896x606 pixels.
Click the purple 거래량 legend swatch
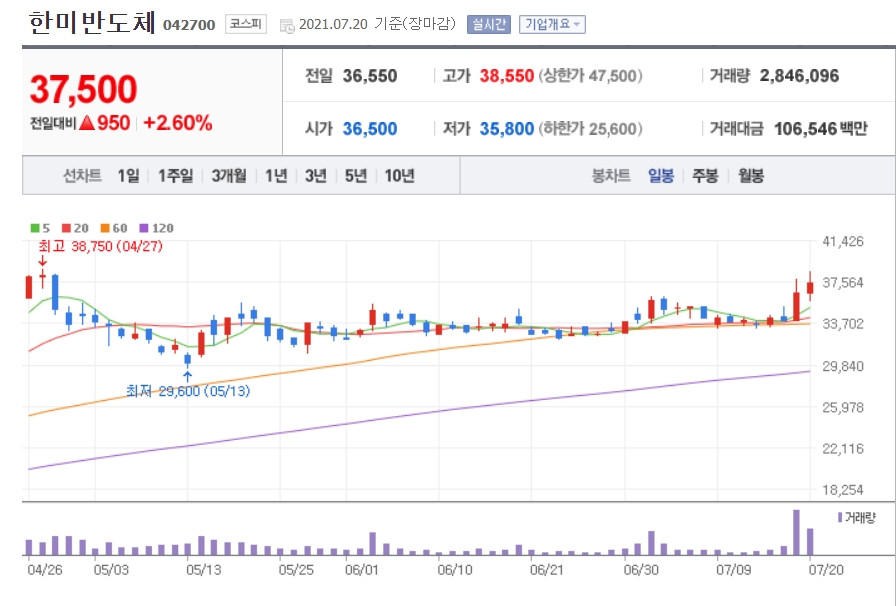click(x=839, y=517)
